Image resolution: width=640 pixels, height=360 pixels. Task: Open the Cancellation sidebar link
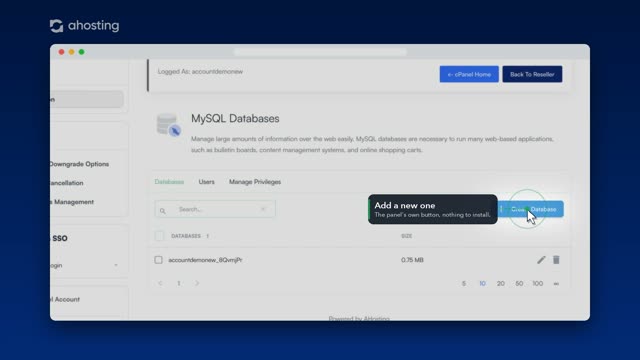pos(67,183)
